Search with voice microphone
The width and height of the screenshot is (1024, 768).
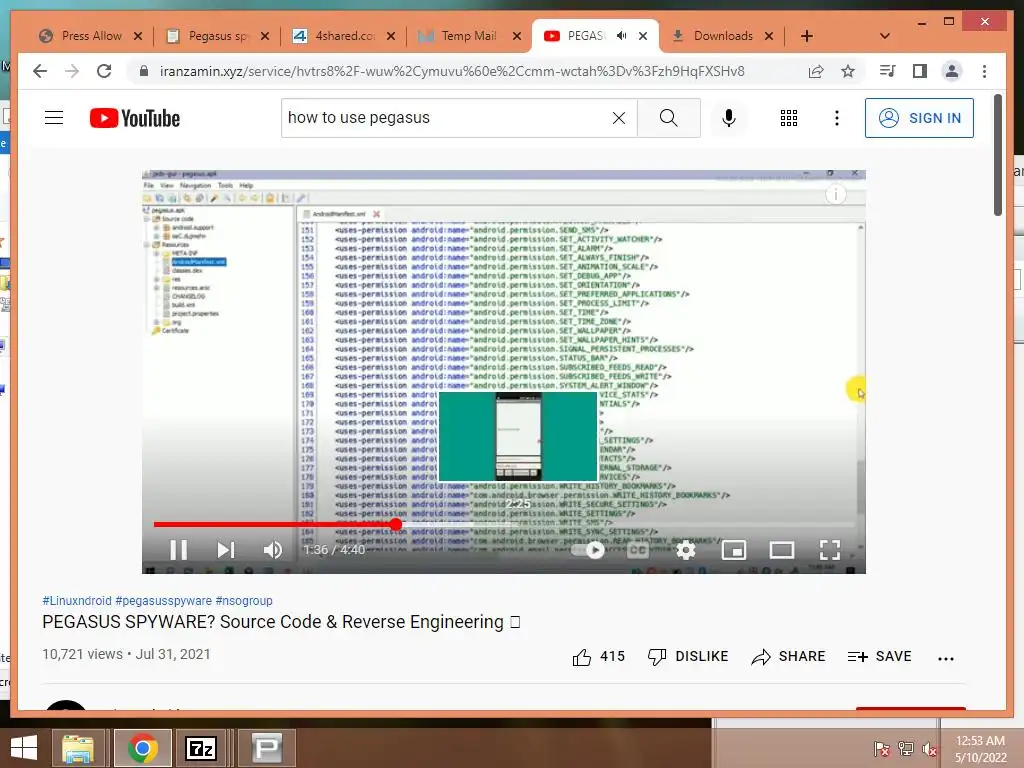coord(729,118)
